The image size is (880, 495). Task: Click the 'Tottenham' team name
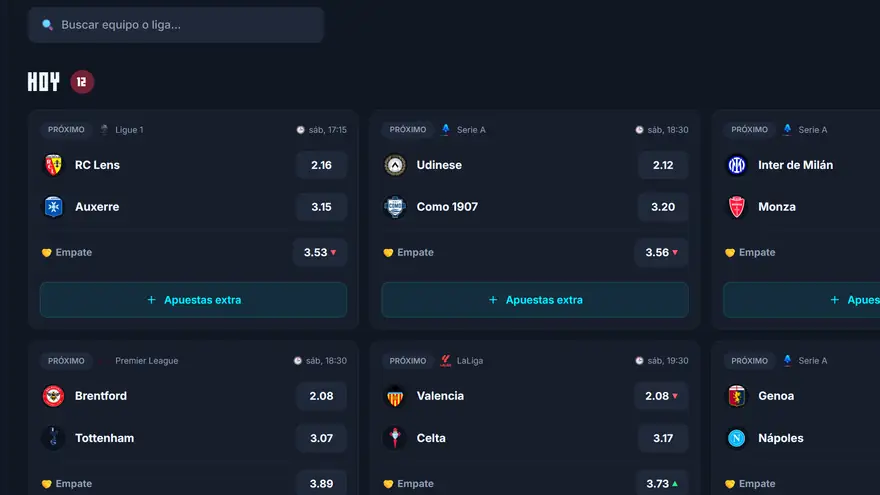pos(104,438)
